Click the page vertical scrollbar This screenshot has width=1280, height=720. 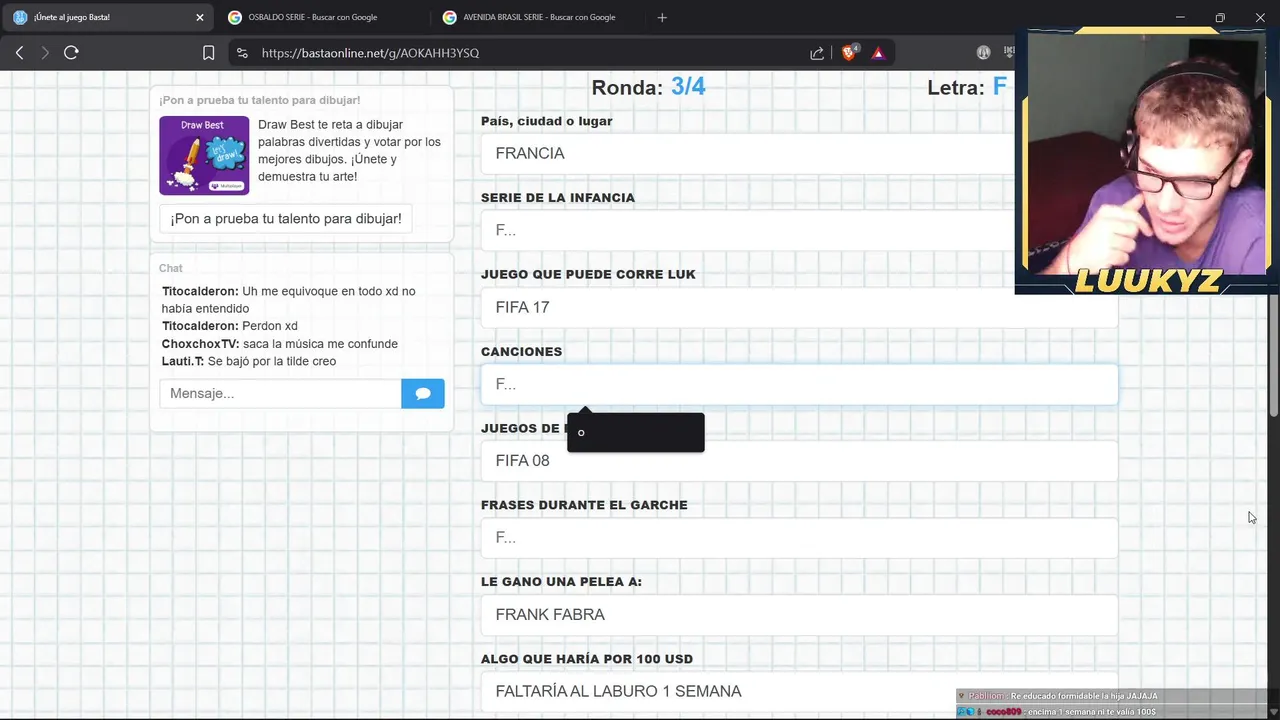tap(1273, 355)
